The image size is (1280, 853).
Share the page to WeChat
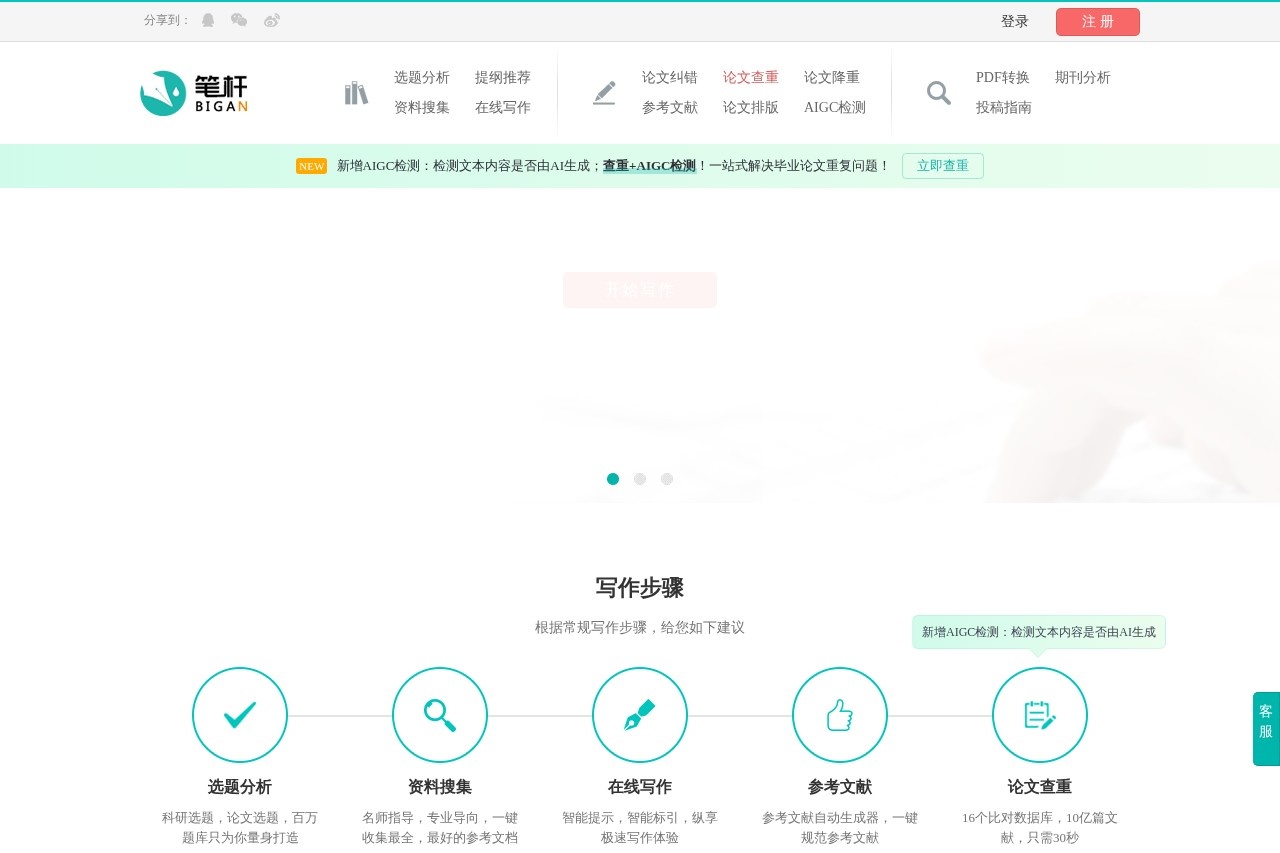tap(237, 20)
